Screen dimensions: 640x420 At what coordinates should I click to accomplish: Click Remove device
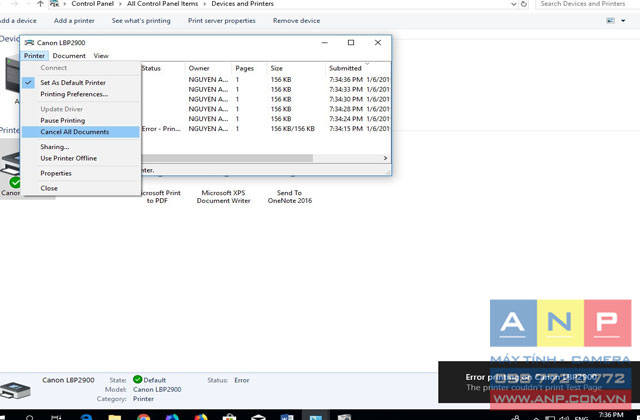296,20
